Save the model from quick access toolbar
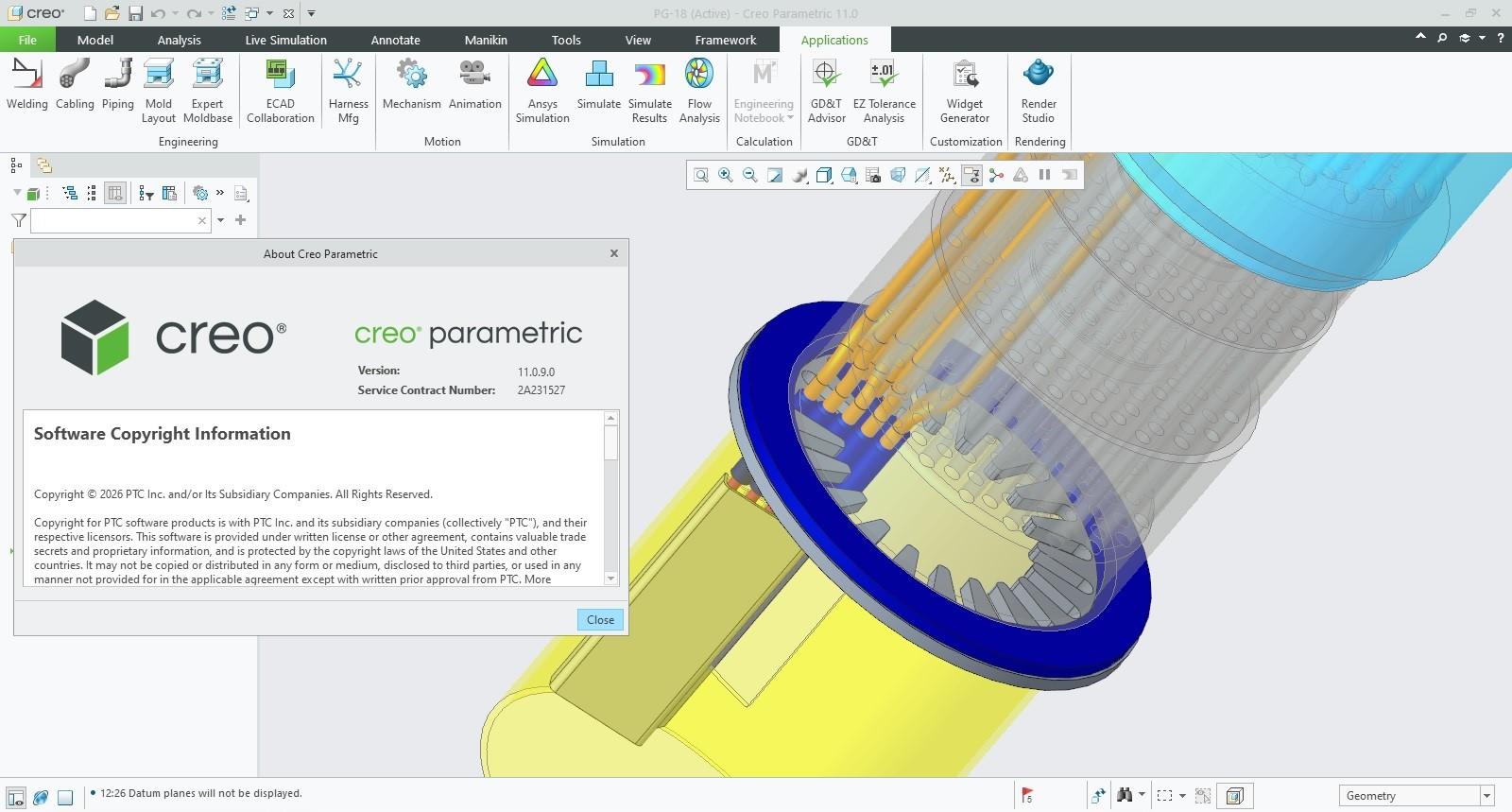 (135, 13)
